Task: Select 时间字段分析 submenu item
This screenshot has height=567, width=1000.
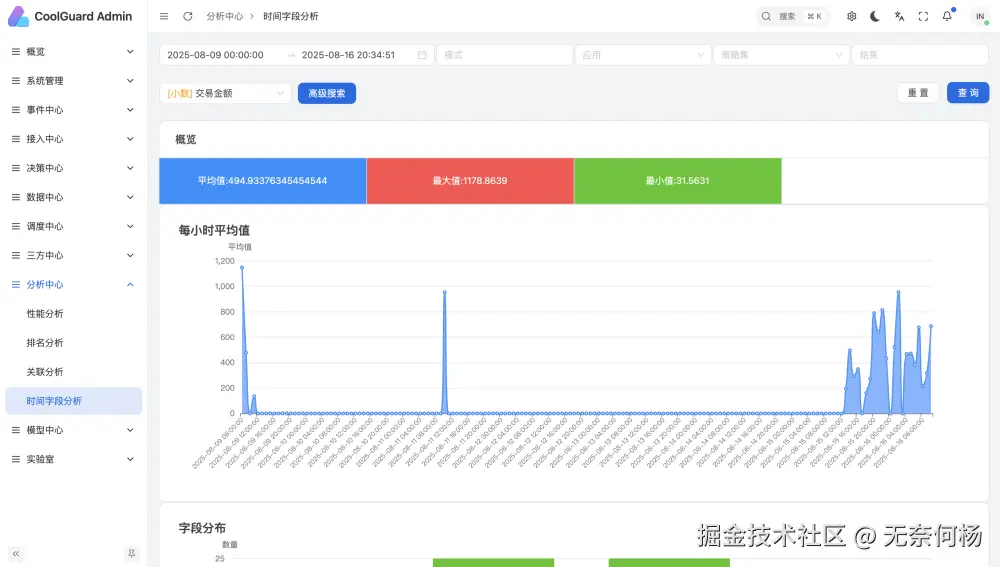Action: point(73,401)
